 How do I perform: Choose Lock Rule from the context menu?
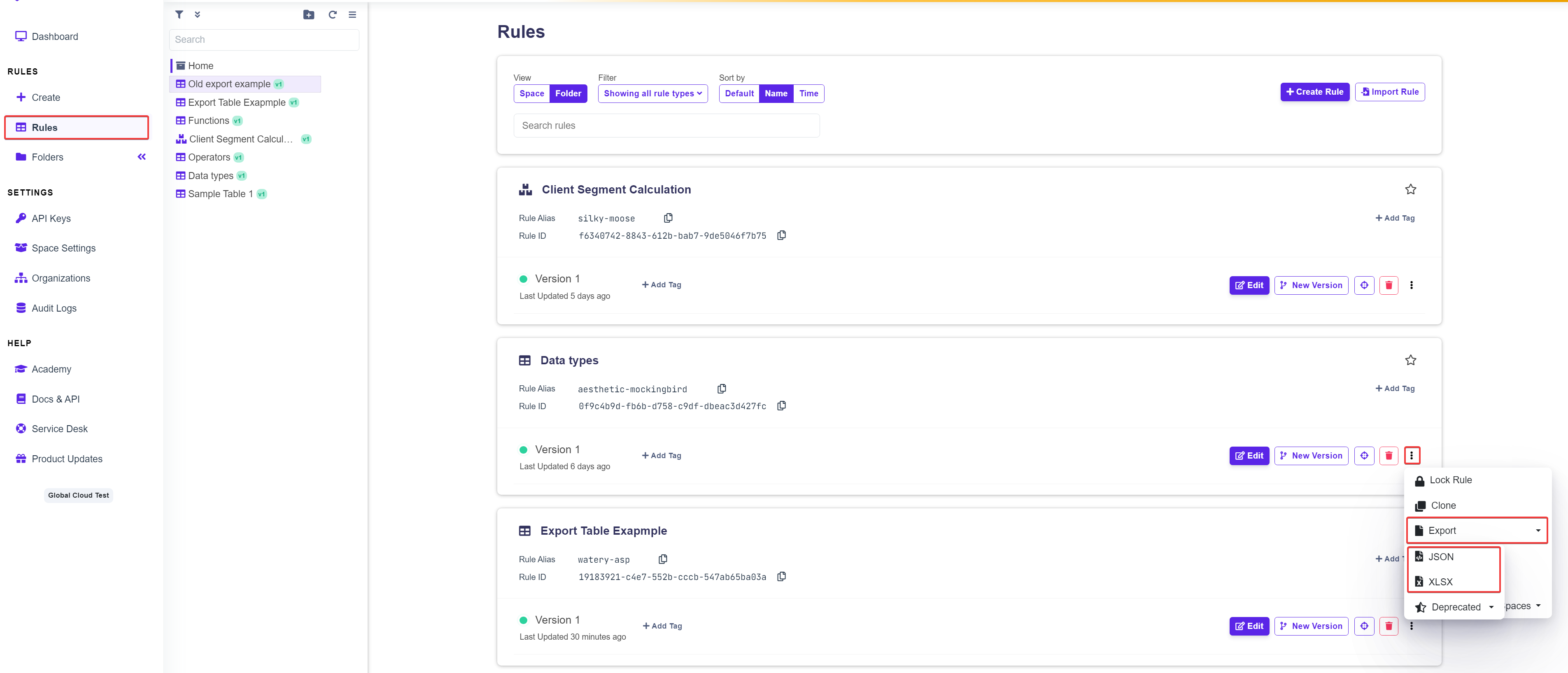[x=1450, y=480]
